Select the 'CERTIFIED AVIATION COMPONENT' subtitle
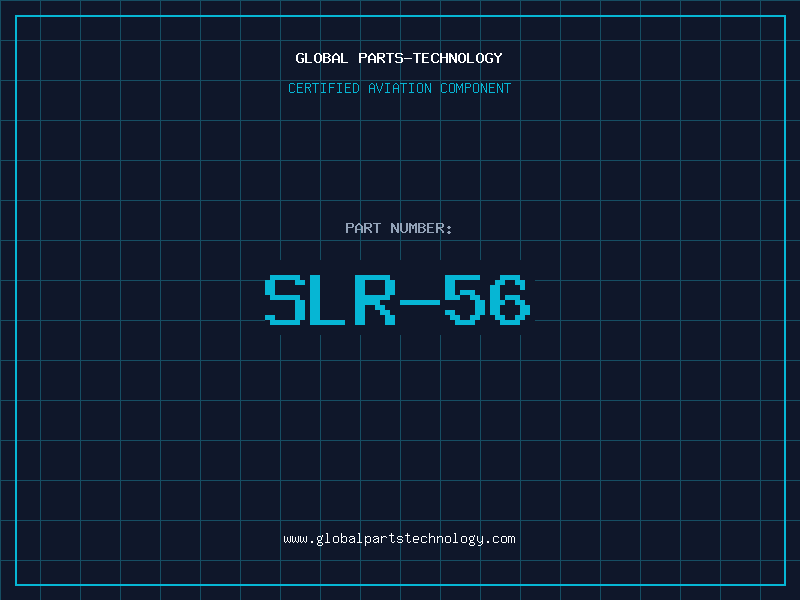This screenshot has width=800, height=600. [399, 88]
